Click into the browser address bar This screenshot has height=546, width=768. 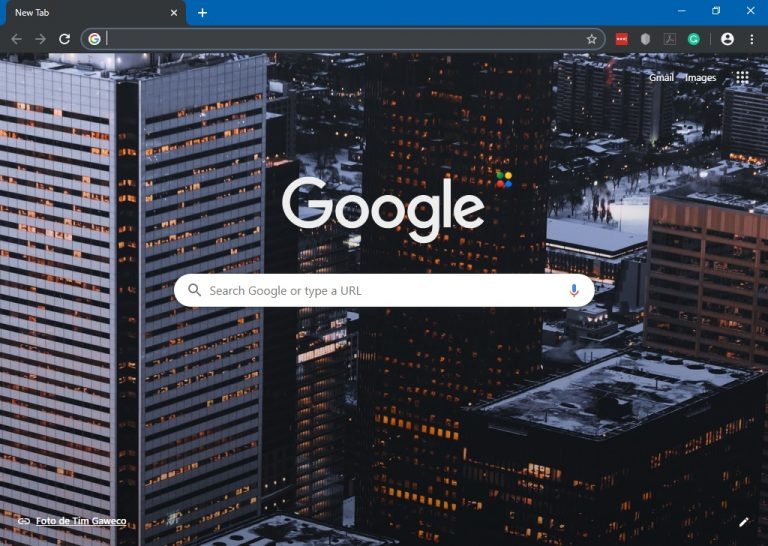(x=343, y=39)
